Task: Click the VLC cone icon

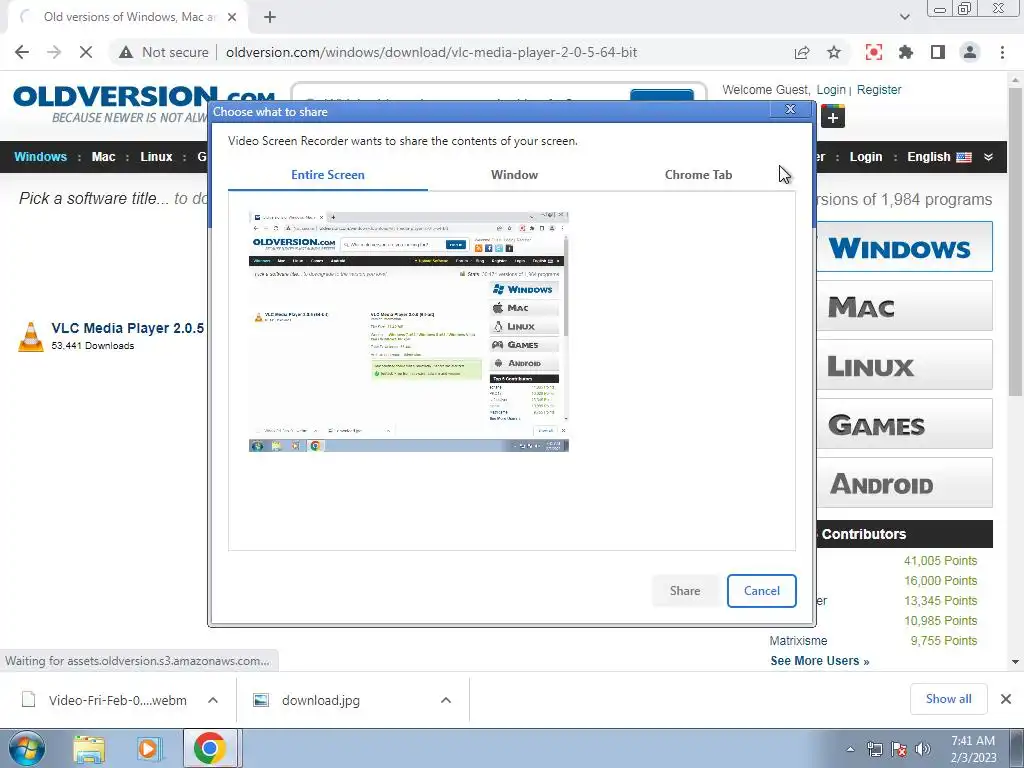Action: pos(30,337)
